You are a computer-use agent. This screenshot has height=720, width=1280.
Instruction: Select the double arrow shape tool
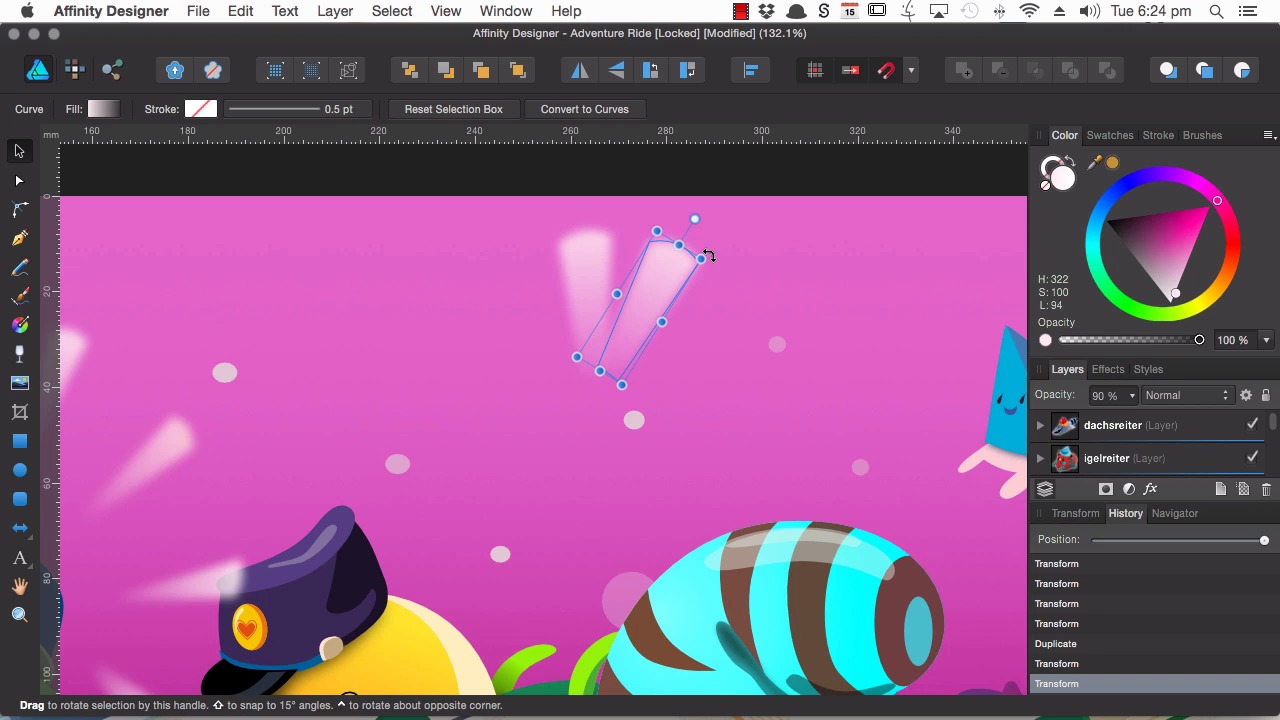19,528
